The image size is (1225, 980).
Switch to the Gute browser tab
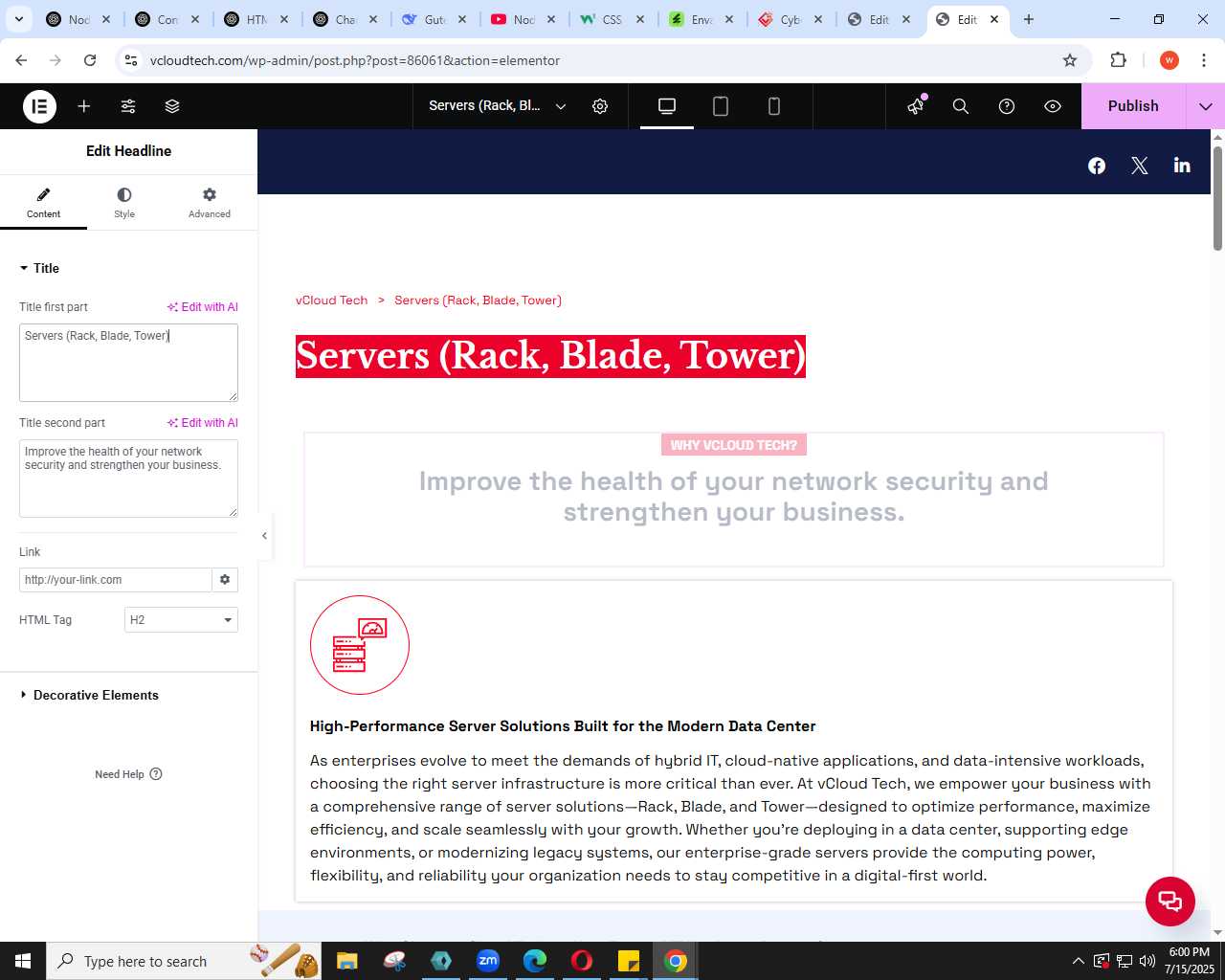[x=434, y=19]
